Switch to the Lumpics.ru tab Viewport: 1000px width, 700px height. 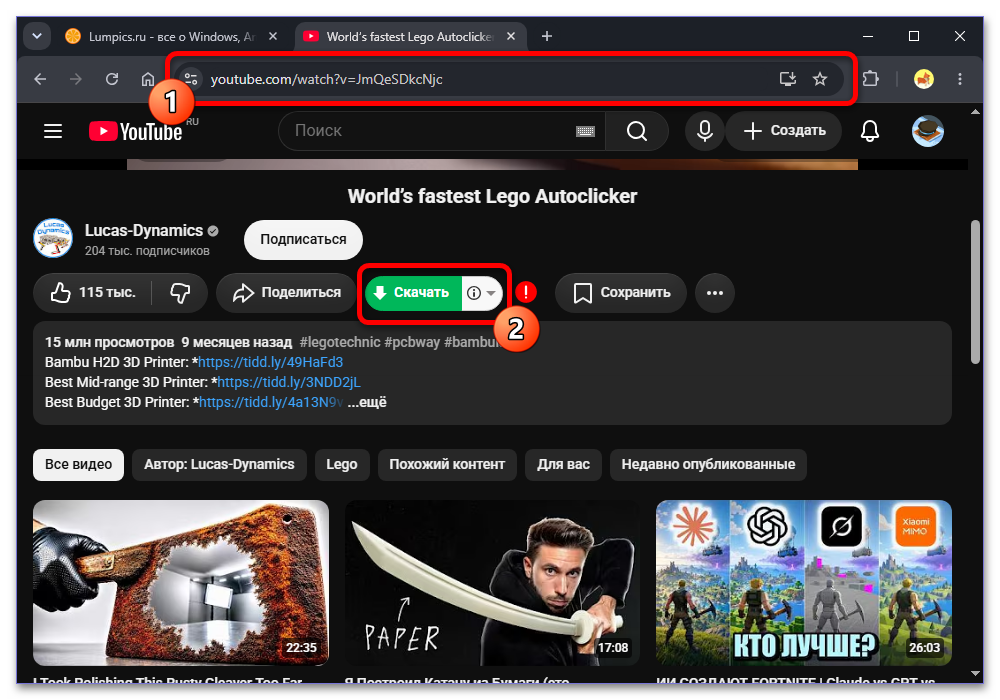pos(171,36)
